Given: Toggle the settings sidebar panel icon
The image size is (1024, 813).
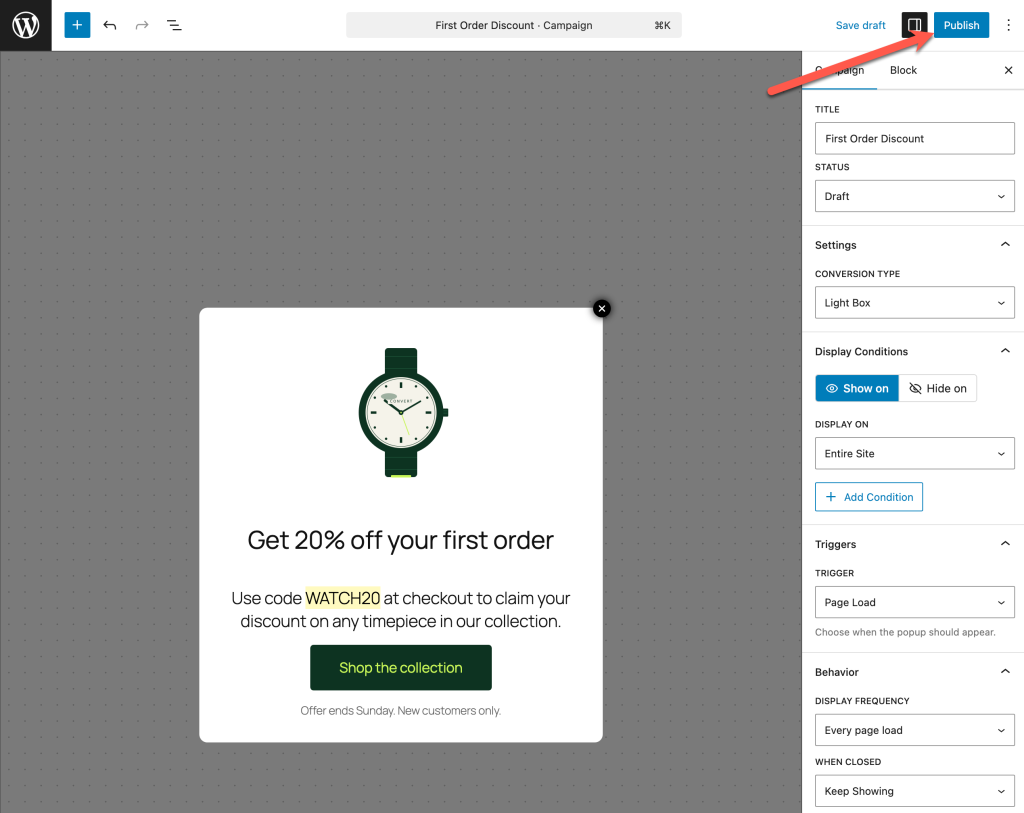Looking at the screenshot, I should [914, 25].
